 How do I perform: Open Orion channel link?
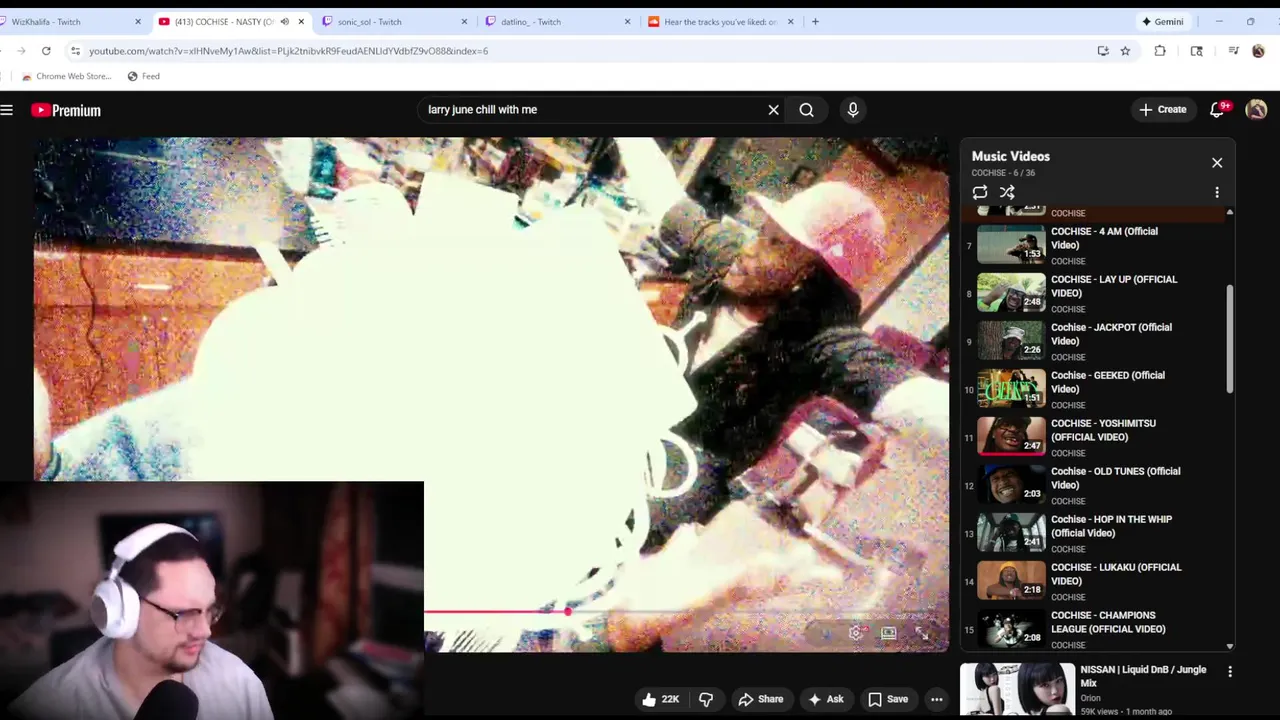(x=1090, y=698)
